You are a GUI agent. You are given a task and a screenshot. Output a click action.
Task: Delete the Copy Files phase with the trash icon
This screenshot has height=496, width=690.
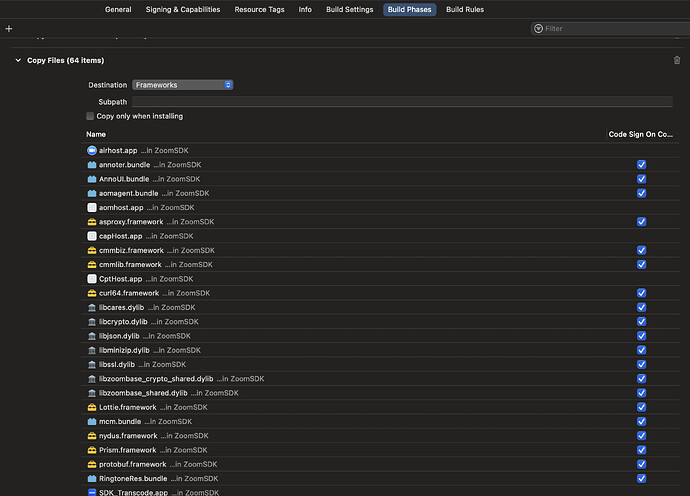677,60
